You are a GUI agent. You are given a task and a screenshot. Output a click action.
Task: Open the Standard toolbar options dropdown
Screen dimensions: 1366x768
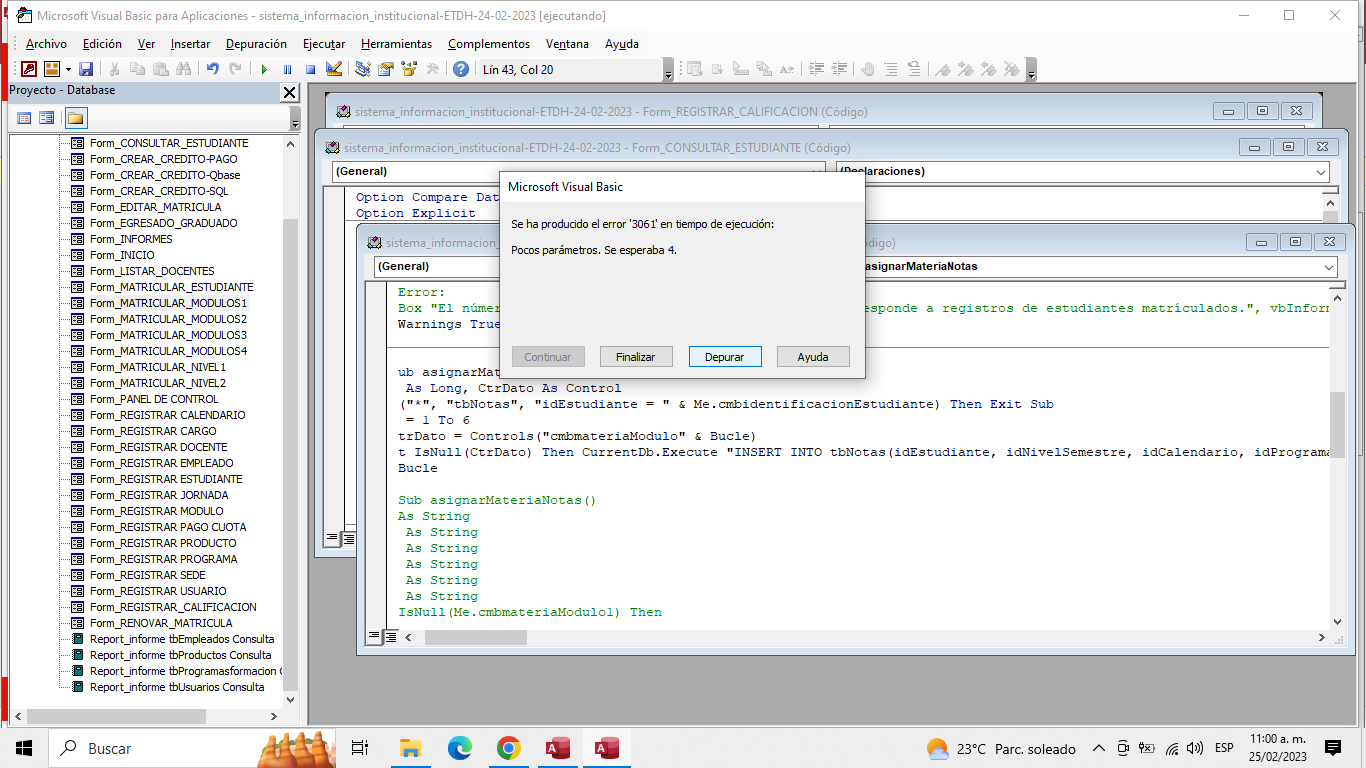click(x=668, y=70)
